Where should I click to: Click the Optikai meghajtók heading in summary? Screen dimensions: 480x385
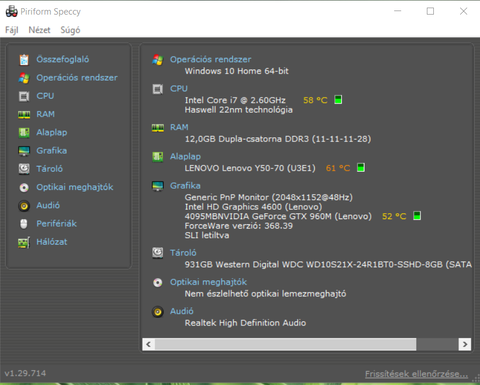(209, 282)
